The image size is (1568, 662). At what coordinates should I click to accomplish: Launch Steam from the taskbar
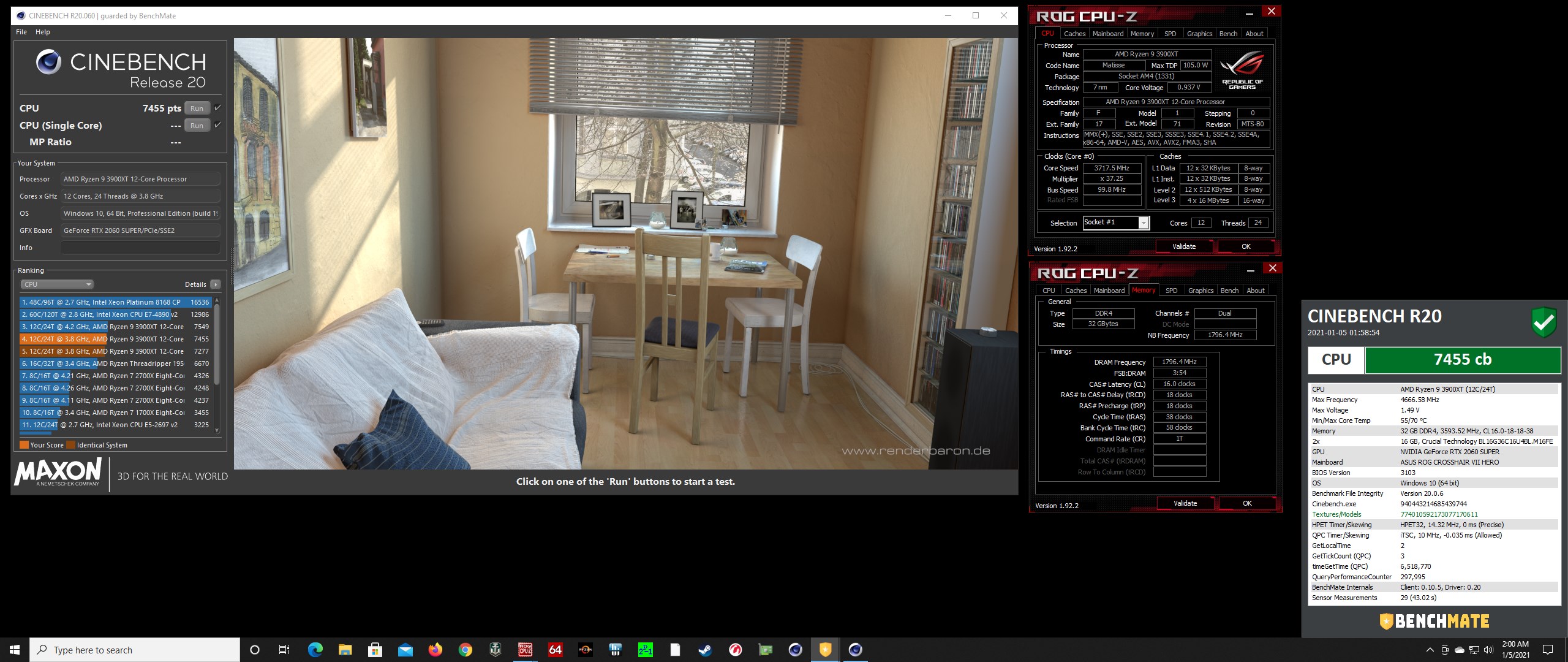(705, 650)
